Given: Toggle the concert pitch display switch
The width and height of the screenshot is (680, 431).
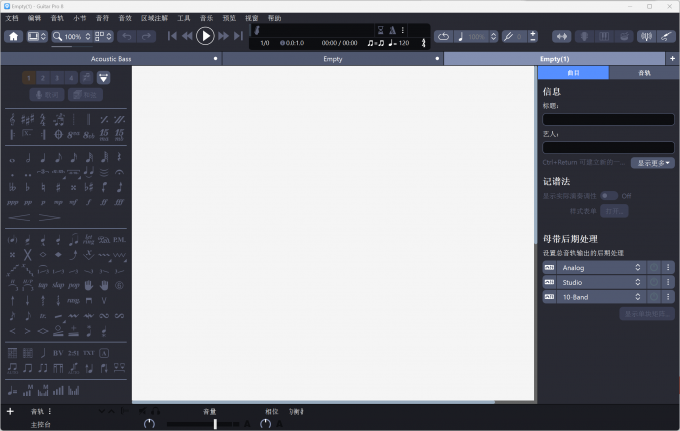Looking at the screenshot, I should [x=608, y=195].
